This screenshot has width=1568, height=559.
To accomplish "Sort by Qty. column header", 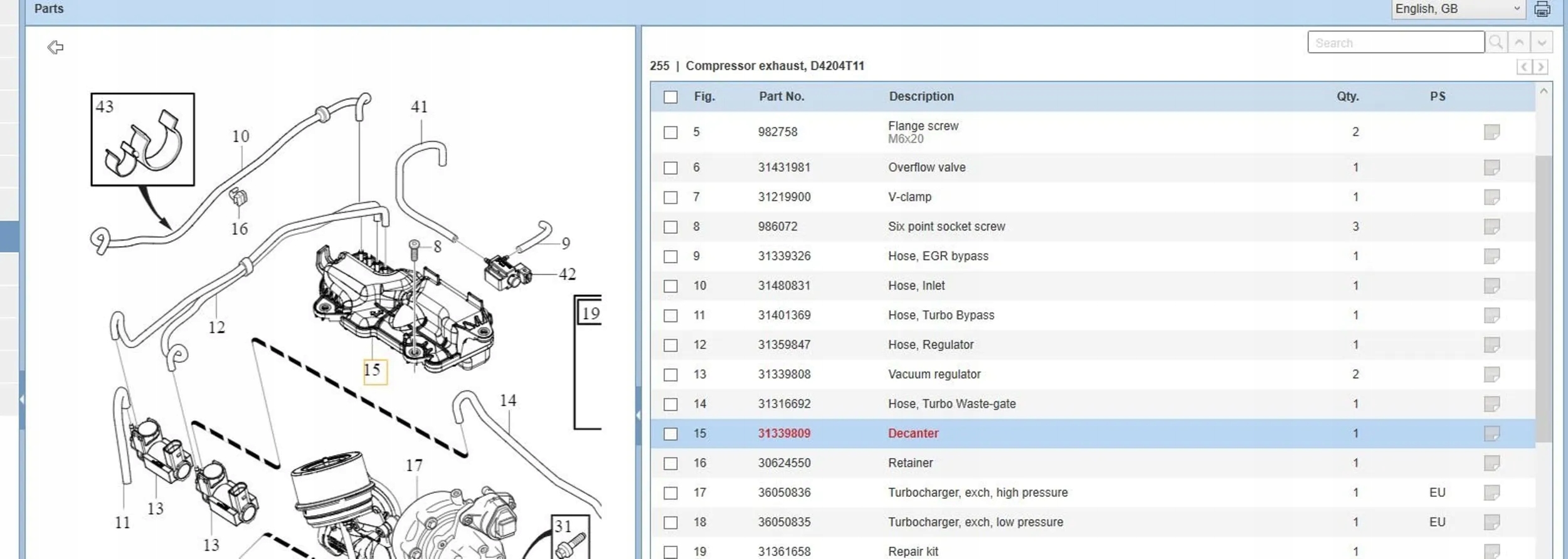I will pyautogui.click(x=1347, y=97).
